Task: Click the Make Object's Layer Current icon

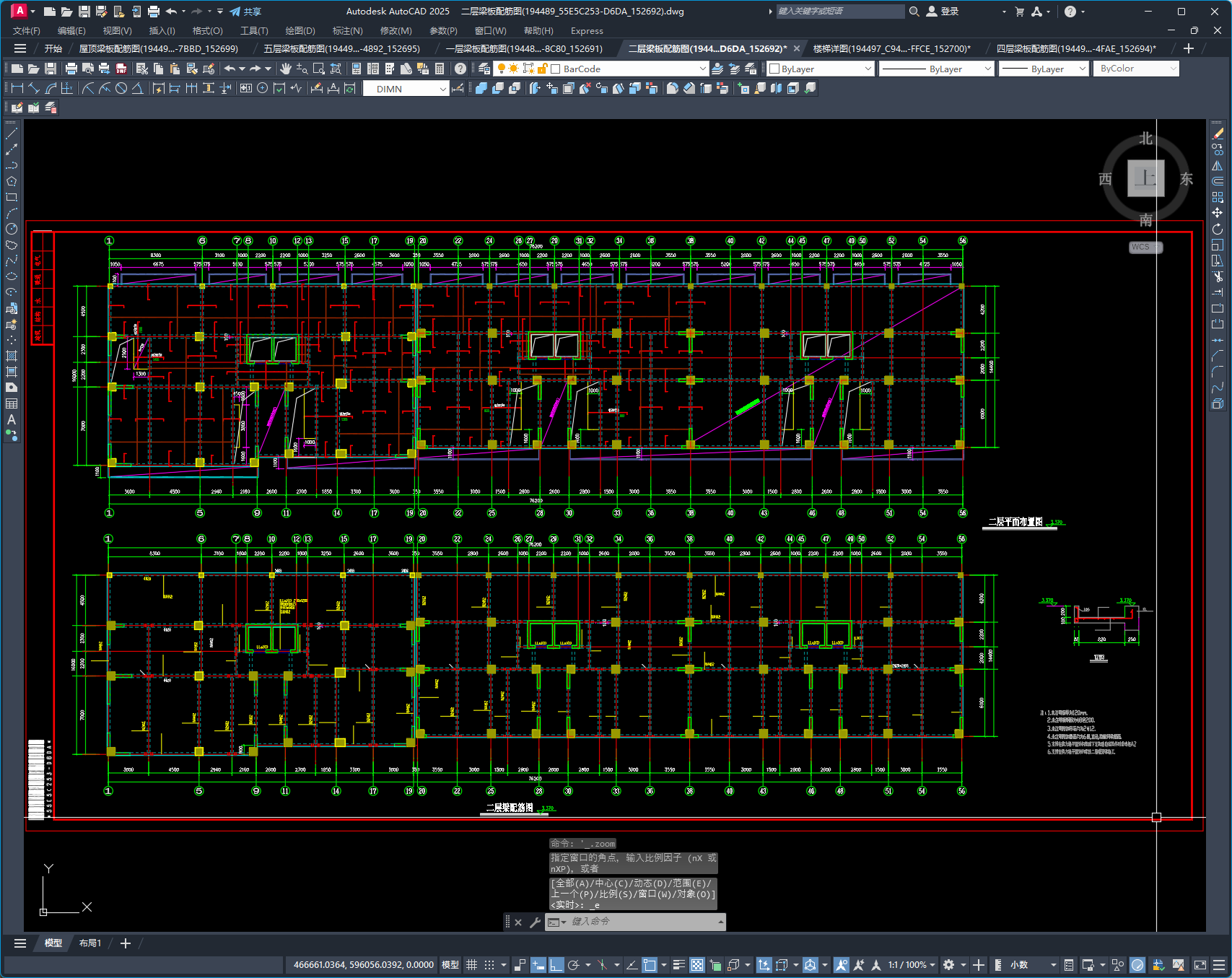Action: pos(717,69)
